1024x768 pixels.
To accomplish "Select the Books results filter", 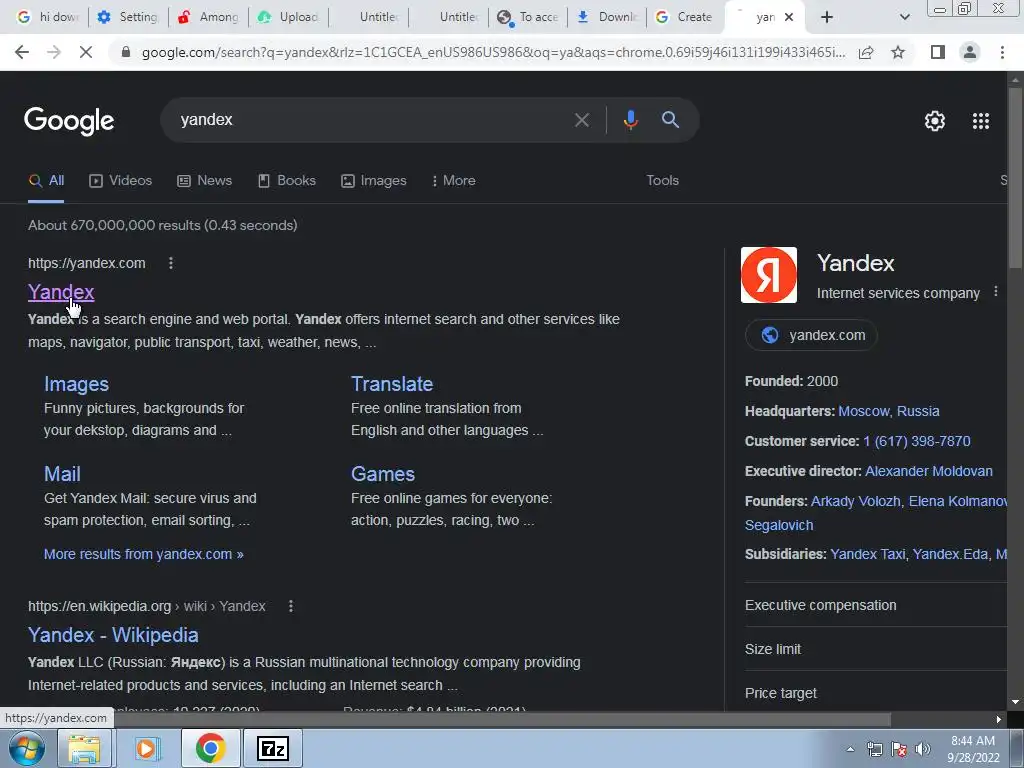I will click(x=287, y=181).
